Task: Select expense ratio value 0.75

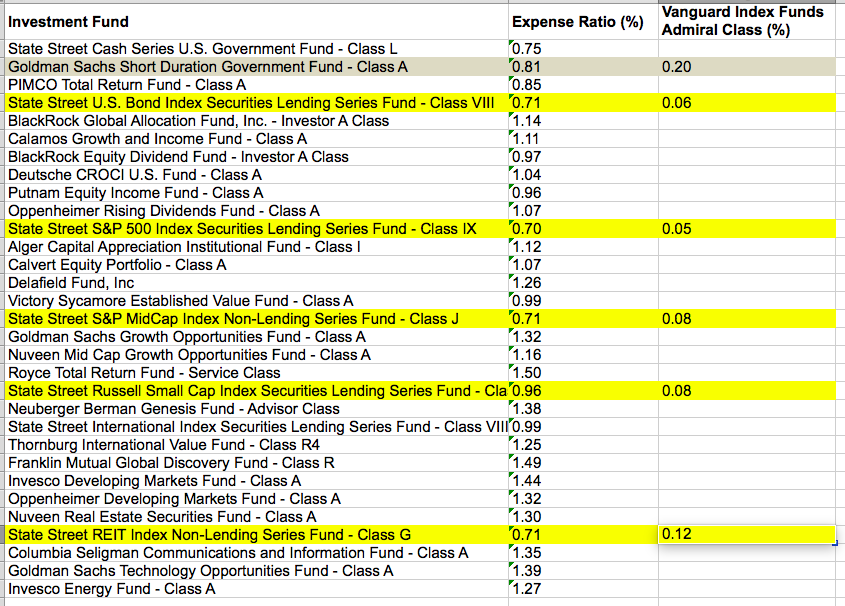Action: click(583, 48)
